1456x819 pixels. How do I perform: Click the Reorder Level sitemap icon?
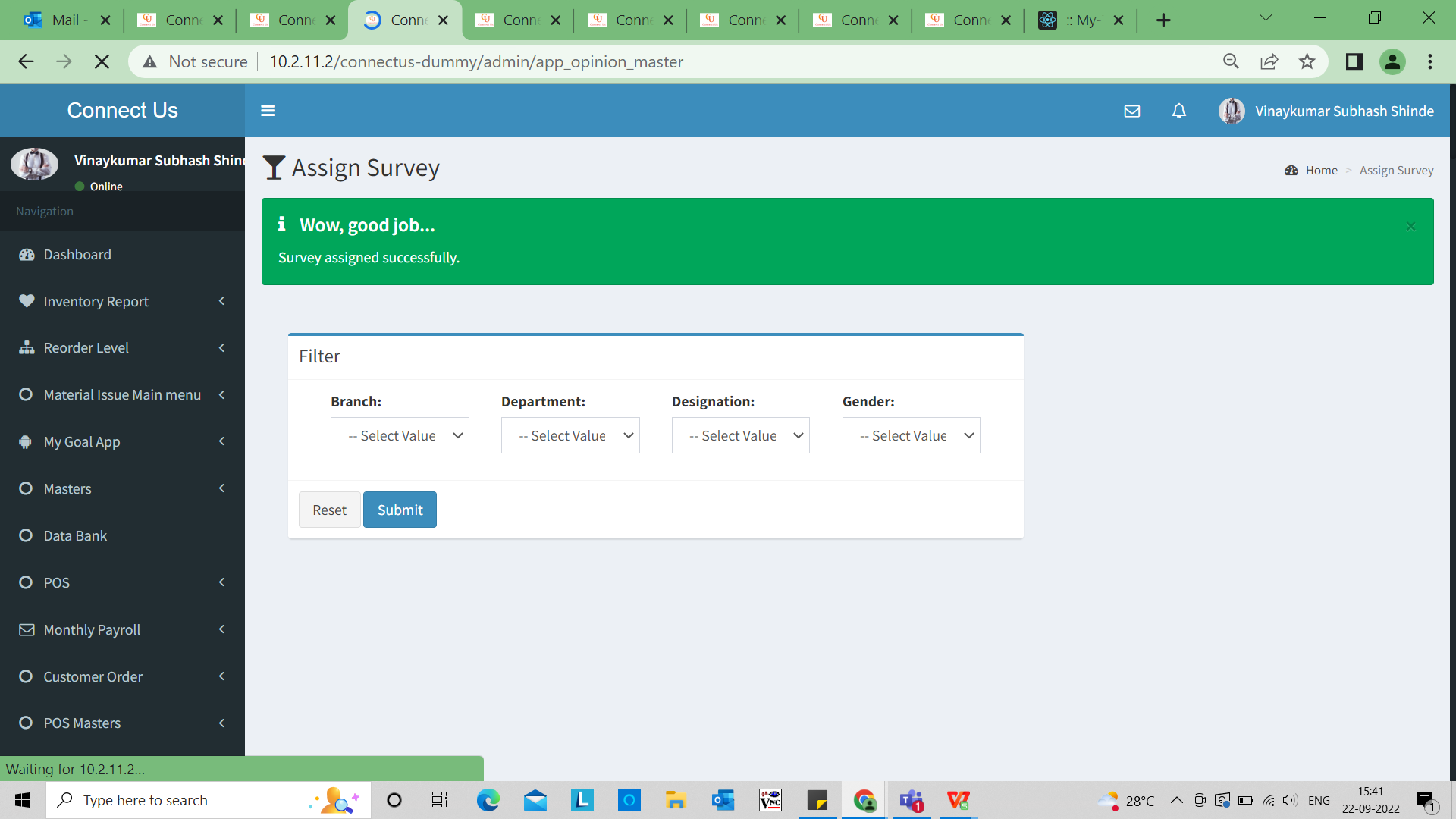coord(27,348)
